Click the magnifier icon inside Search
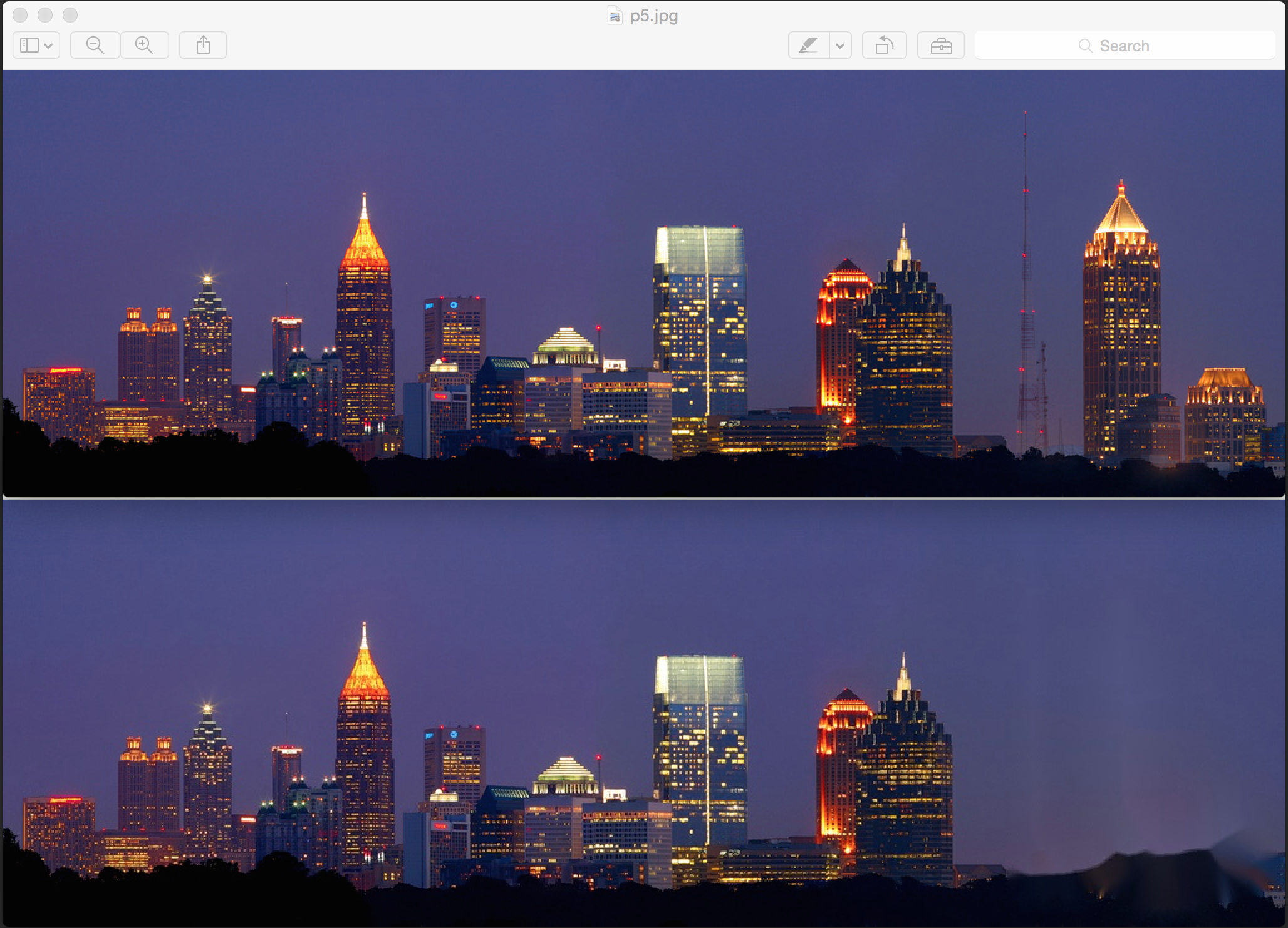Viewport: 1288px width, 928px height. tap(1085, 46)
